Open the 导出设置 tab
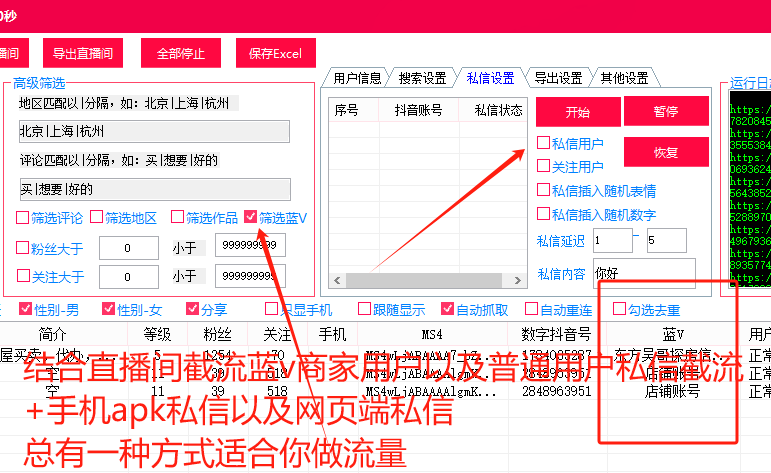This screenshot has height=473, width=771. [x=558, y=78]
